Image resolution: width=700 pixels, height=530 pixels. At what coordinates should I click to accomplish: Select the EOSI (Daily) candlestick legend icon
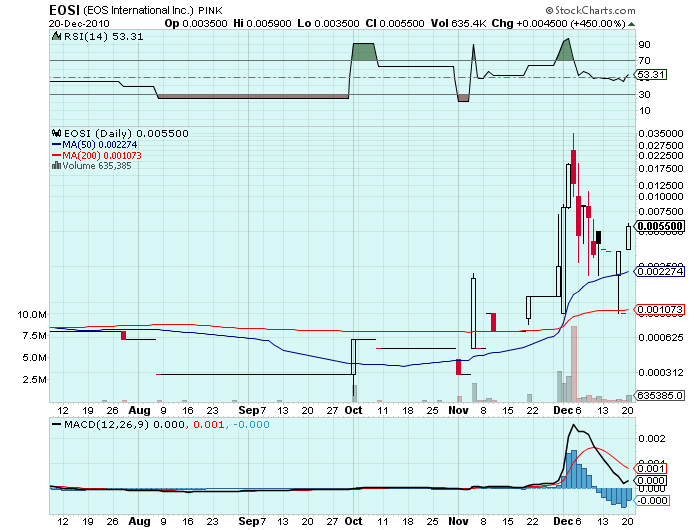(x=55, y=133)
